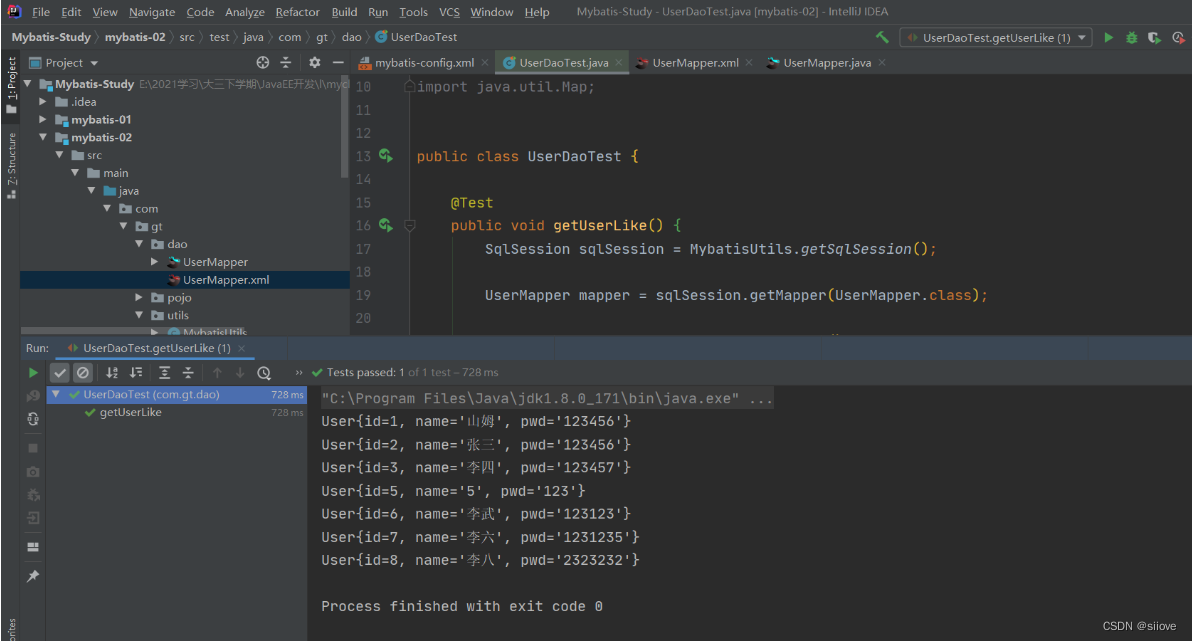Go to next failed test arrow
1192x641 pixels.
[240, 373]
